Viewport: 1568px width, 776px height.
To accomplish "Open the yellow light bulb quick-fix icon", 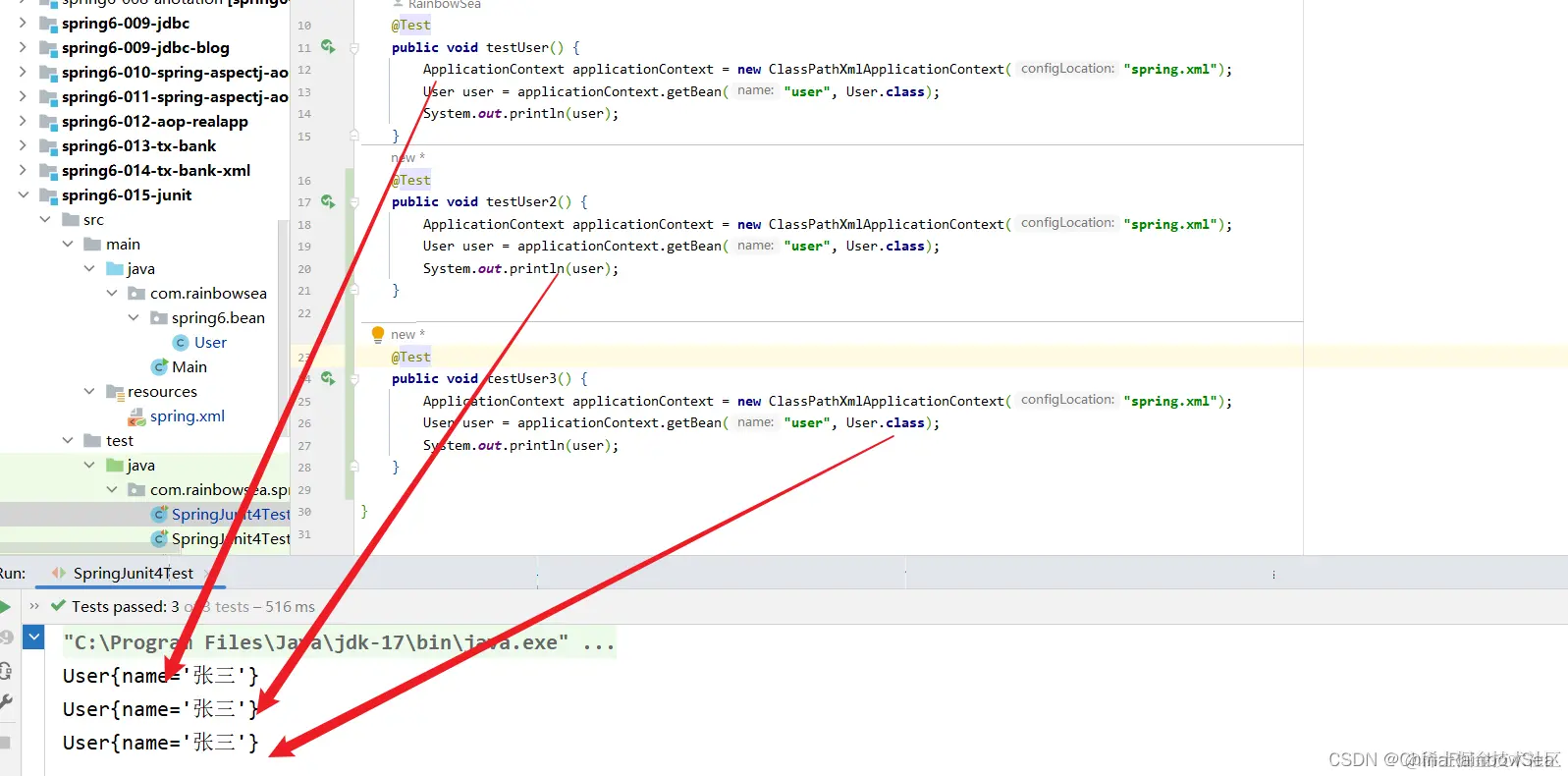I will coord(378,334).
